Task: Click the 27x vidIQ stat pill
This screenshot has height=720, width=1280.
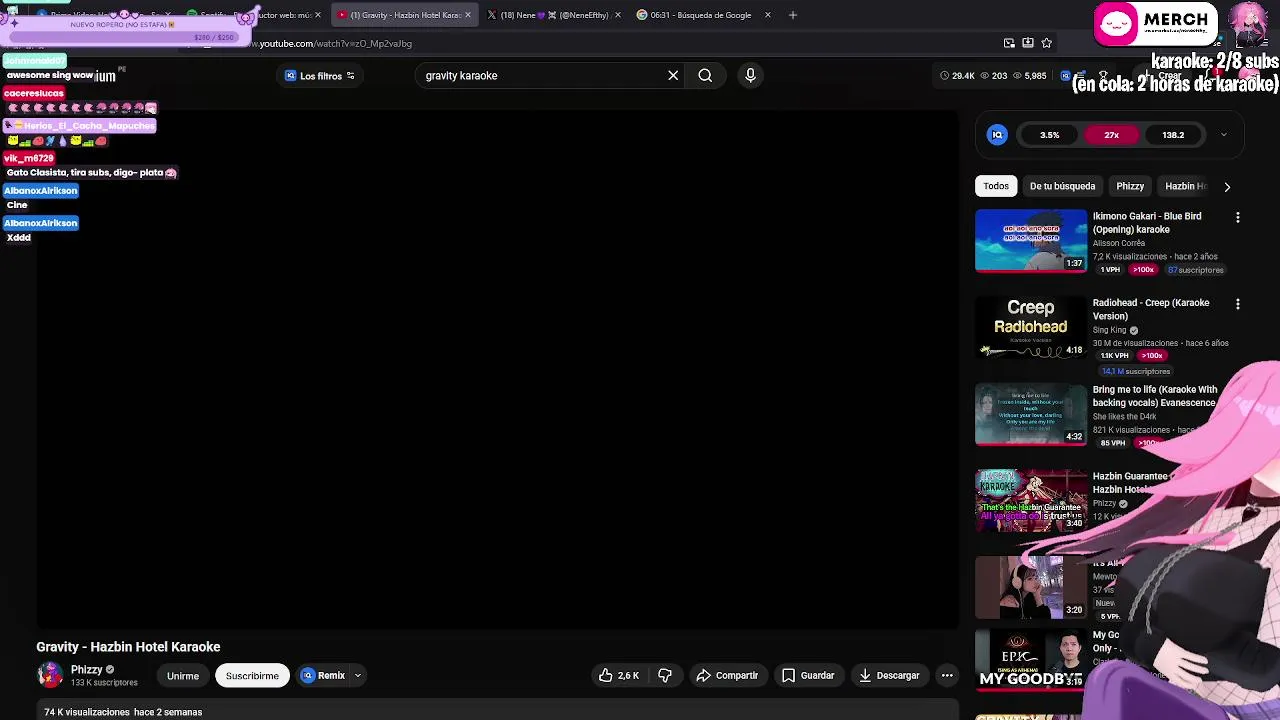Action: [x=1111, y=135]
